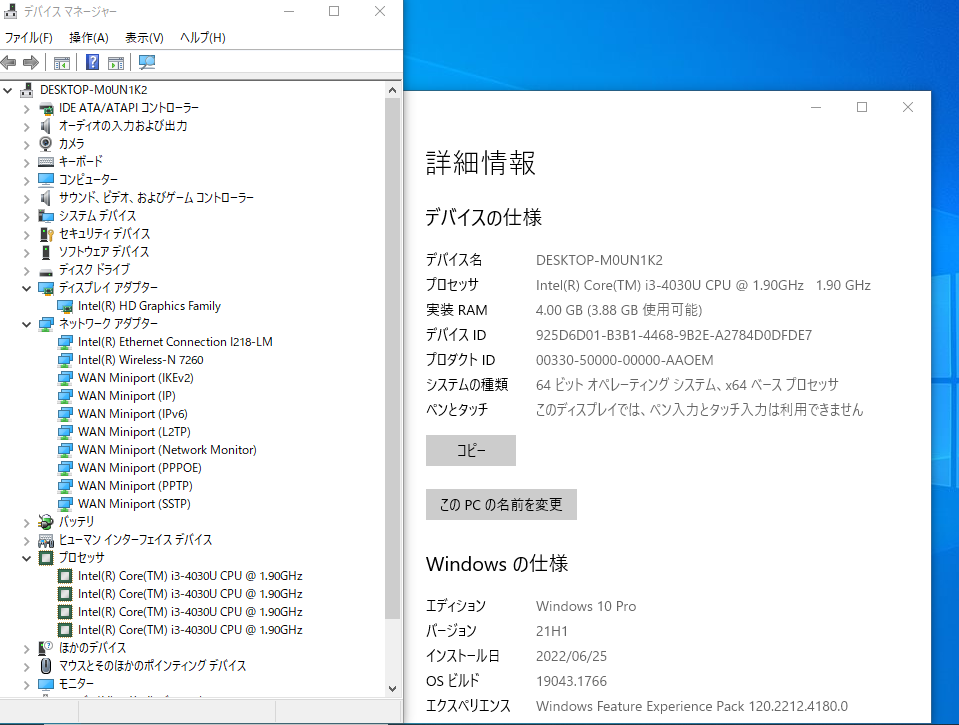Click the Forward arrow toolbar icon
Screen dimensions: 959x725
(31, 62)
